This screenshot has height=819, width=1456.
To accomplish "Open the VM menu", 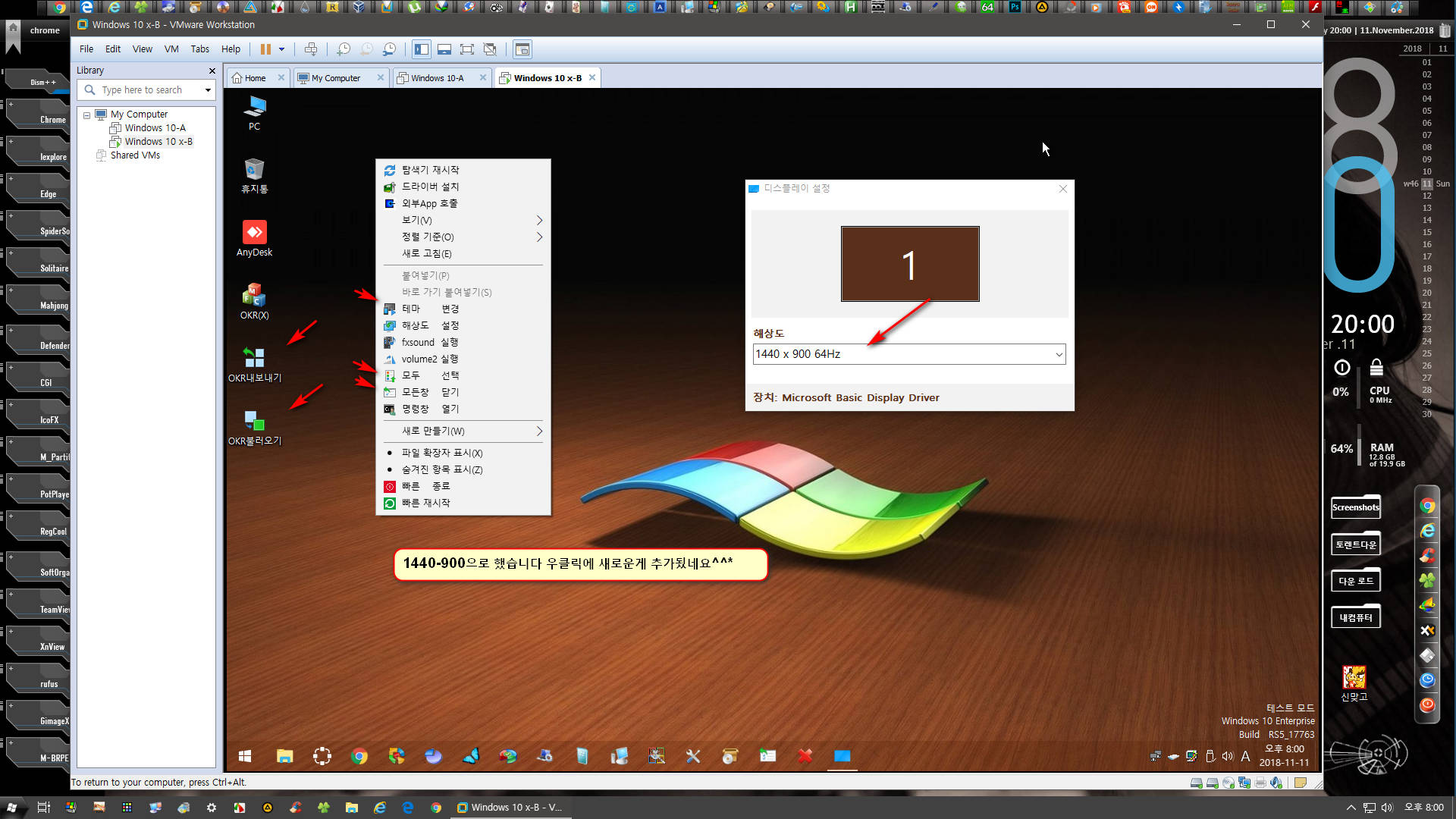I will click(171, 49).
